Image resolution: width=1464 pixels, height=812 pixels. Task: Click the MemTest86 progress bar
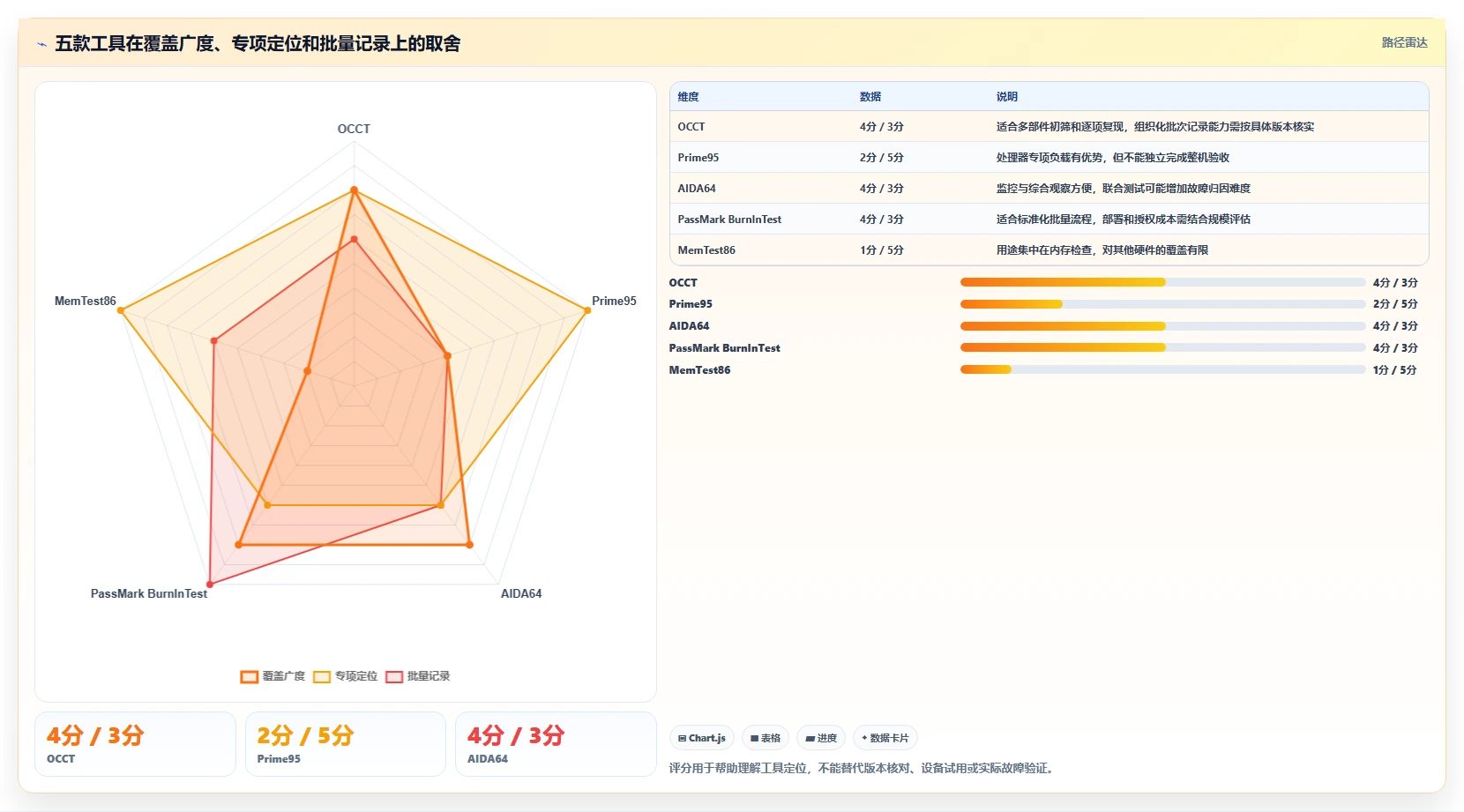pyautogui.click(x=1162, y=369)
